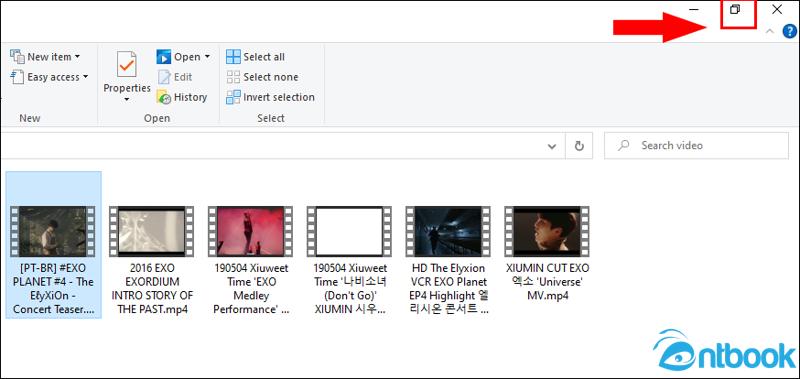This screenshot has height=379, width=800.
Task: Click filename 'HD The Elyxion VCR EXO Planet EP4 Highlight'
Action: click(448, 288)
